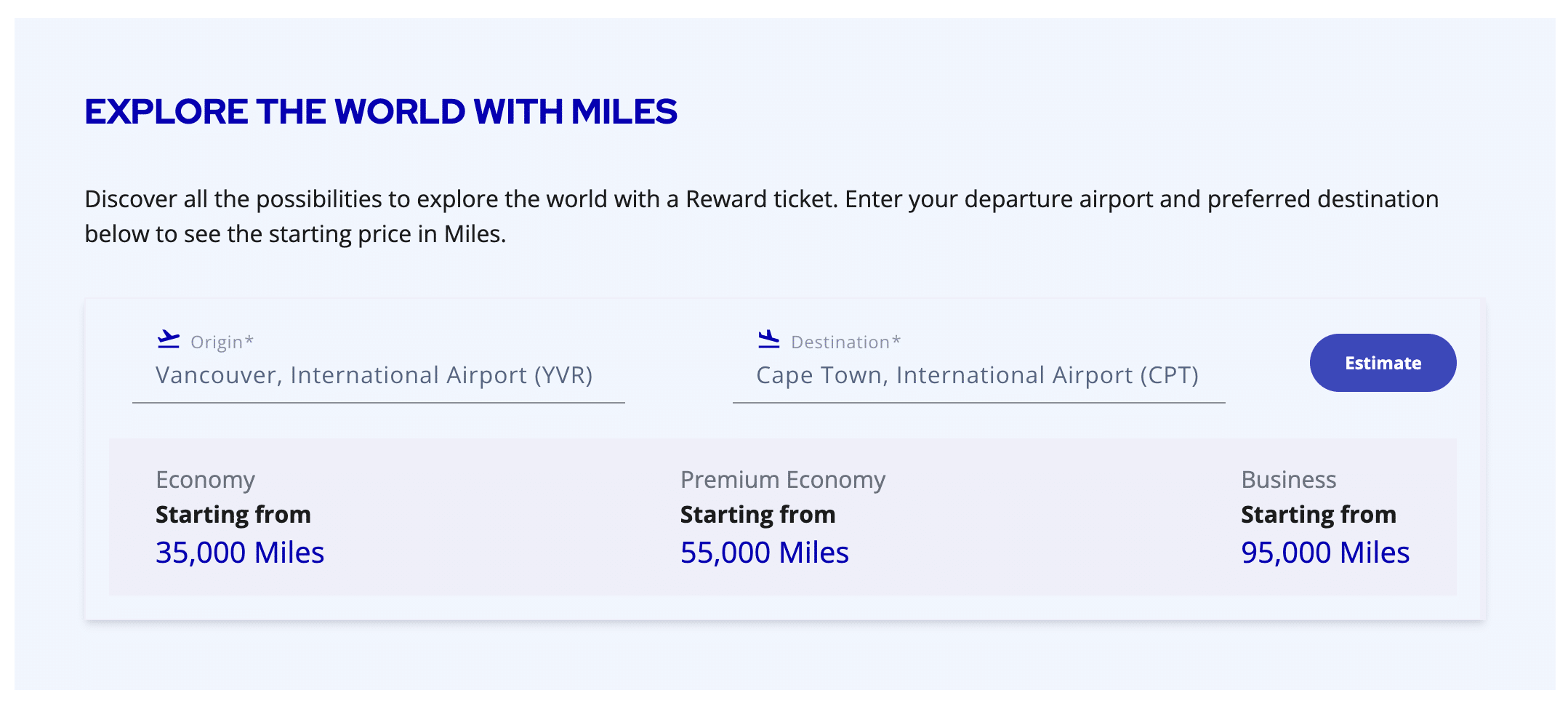Click the 95,000 Miles Business price
1568x706 pixels.
pyautogui.click(x=1324, y=553)
